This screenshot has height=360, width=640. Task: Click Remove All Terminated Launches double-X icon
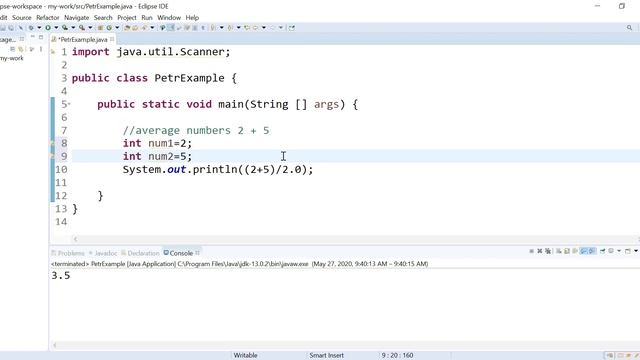pos(548,251)
